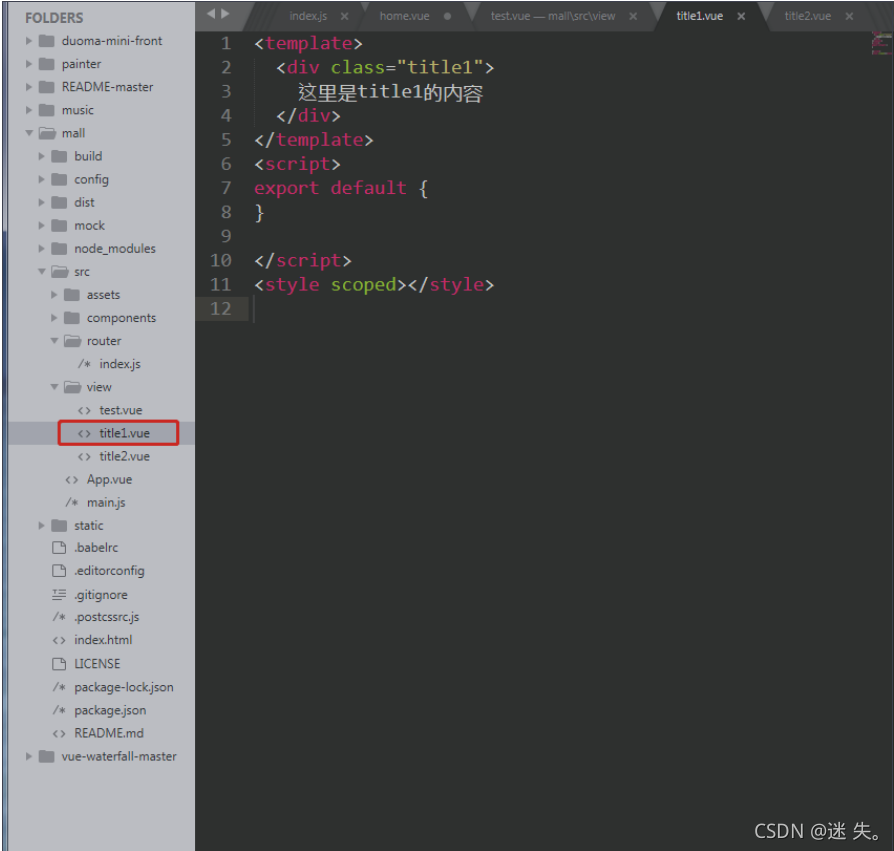Click the LICENSE file icon
The width and height of the screenshot is (894, 851).
[59, 664]
